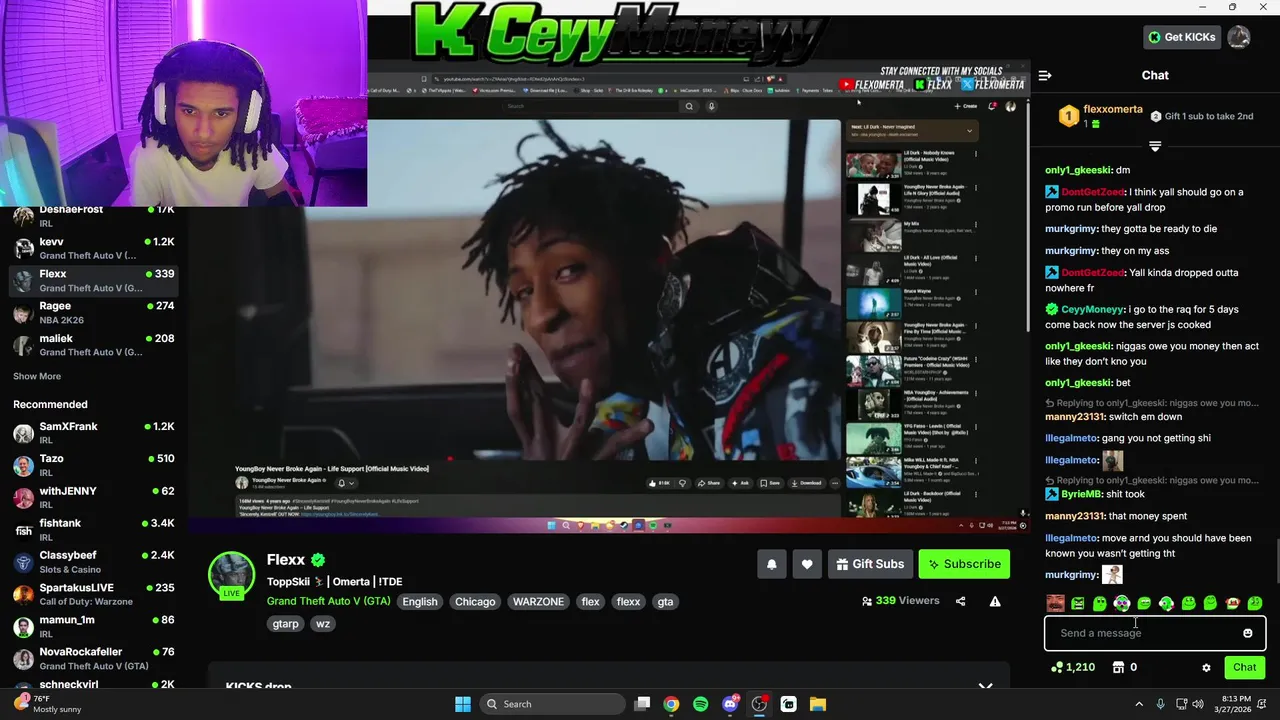Open Spotify from the taskbar
This screenshot has height=720, width=1280.
pyautogui.click(x=700, y=704)
